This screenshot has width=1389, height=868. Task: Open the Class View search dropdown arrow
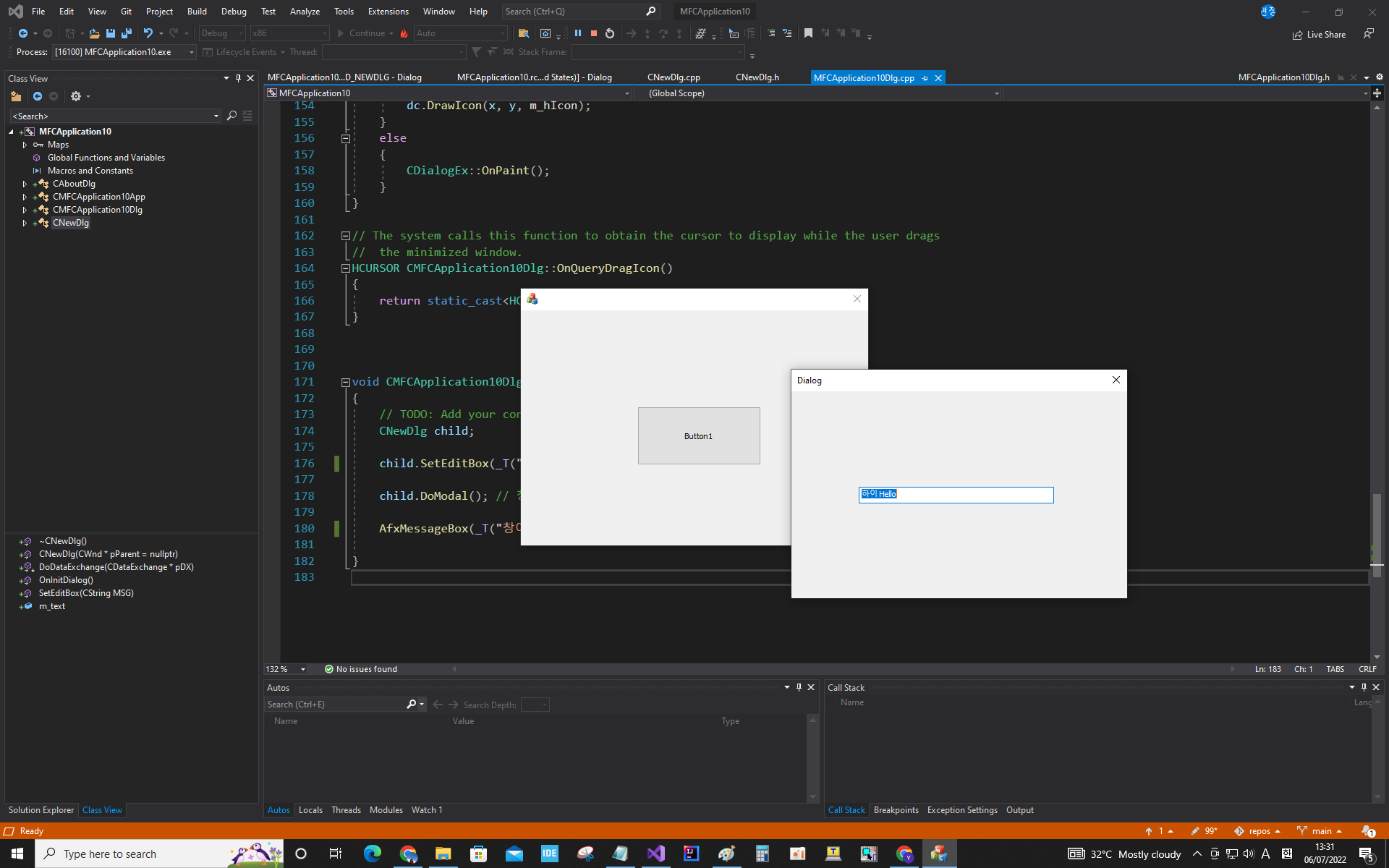click(216, 116)
